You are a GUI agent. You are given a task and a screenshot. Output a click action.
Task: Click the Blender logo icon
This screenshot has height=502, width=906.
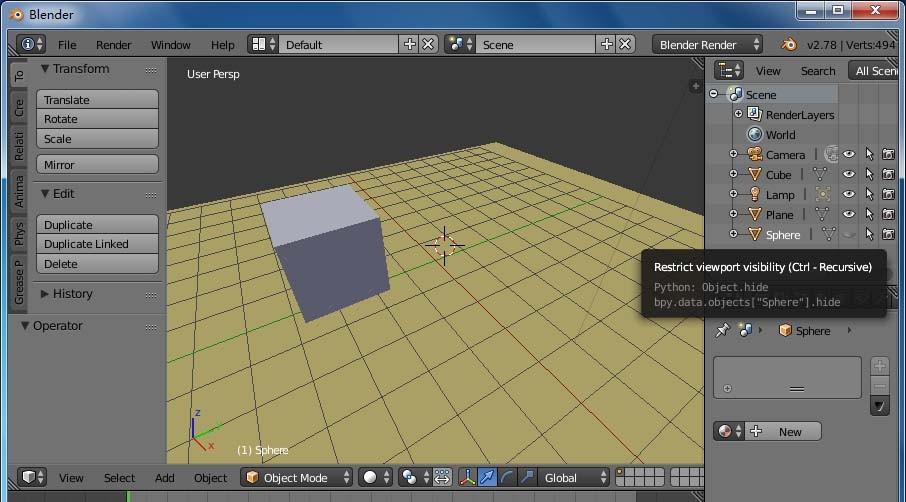(x=789, y=44)
